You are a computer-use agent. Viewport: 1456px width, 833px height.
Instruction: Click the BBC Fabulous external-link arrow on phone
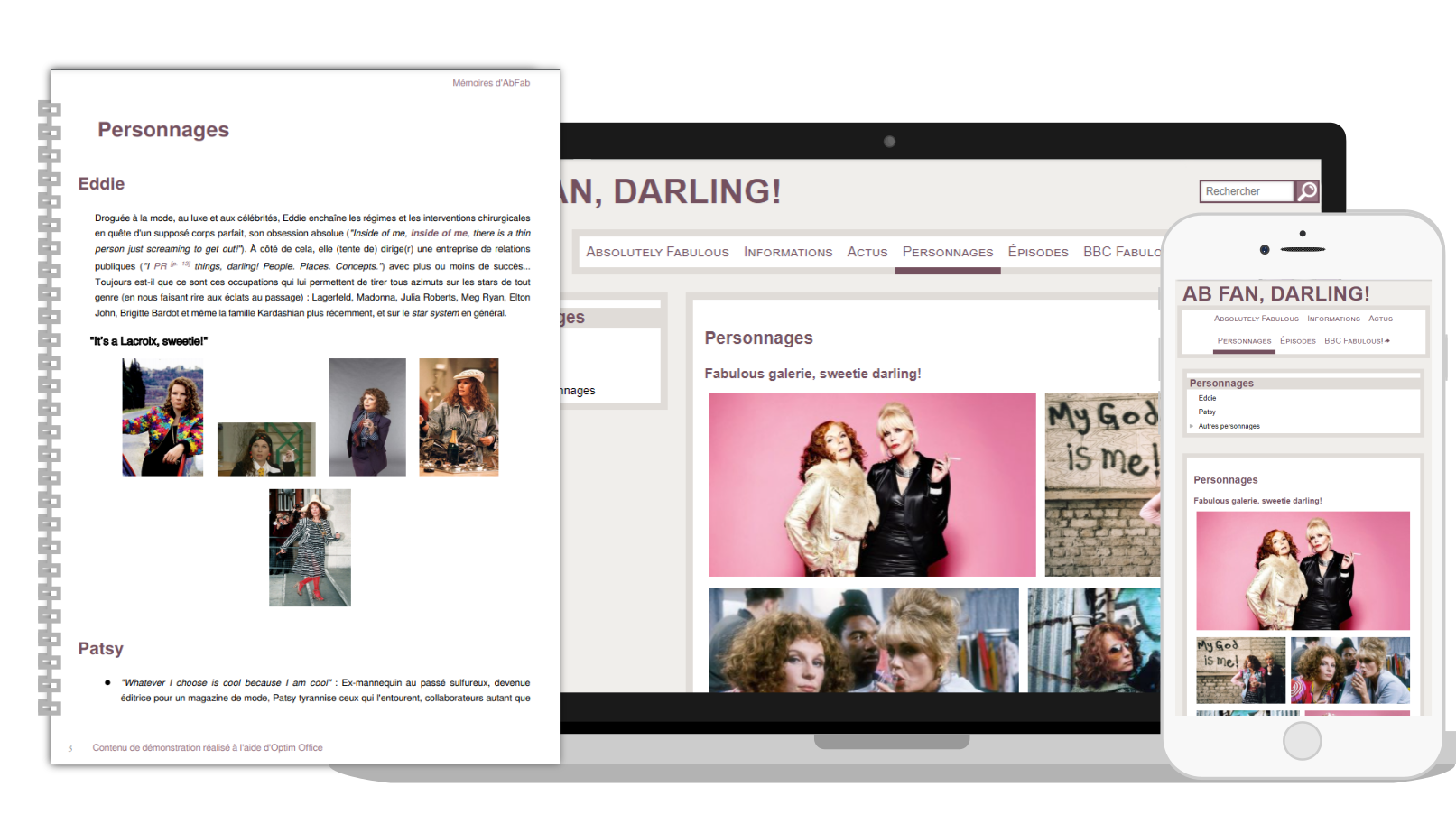[1386, 341]
